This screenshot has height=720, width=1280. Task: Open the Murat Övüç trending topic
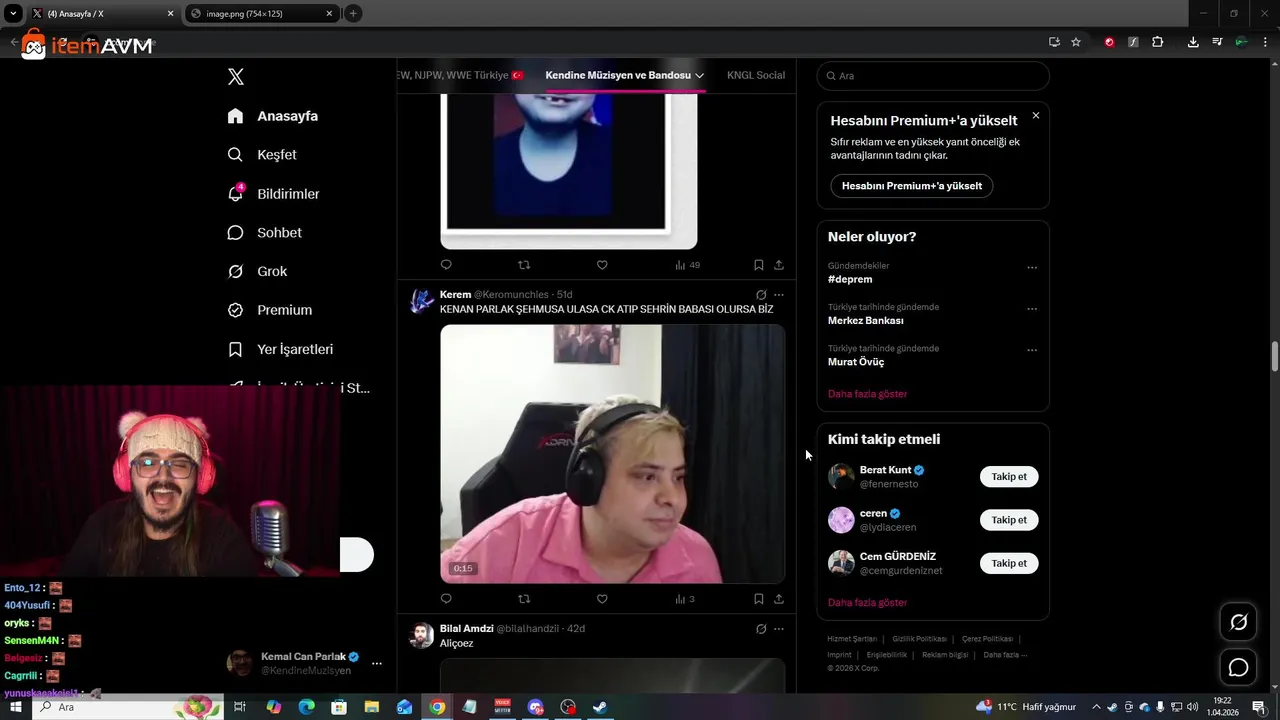click(x=856, y=362)
